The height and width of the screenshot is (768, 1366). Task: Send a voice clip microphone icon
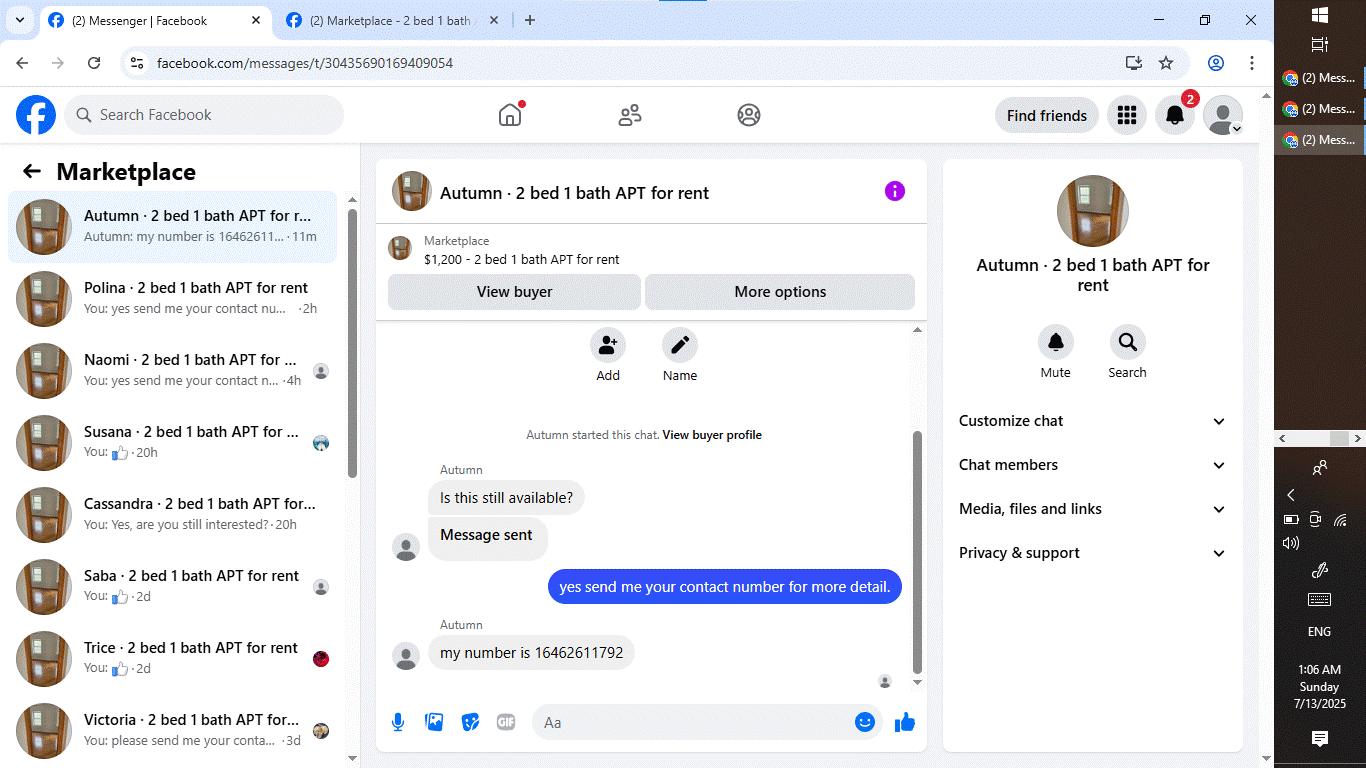tap(398, 722)
